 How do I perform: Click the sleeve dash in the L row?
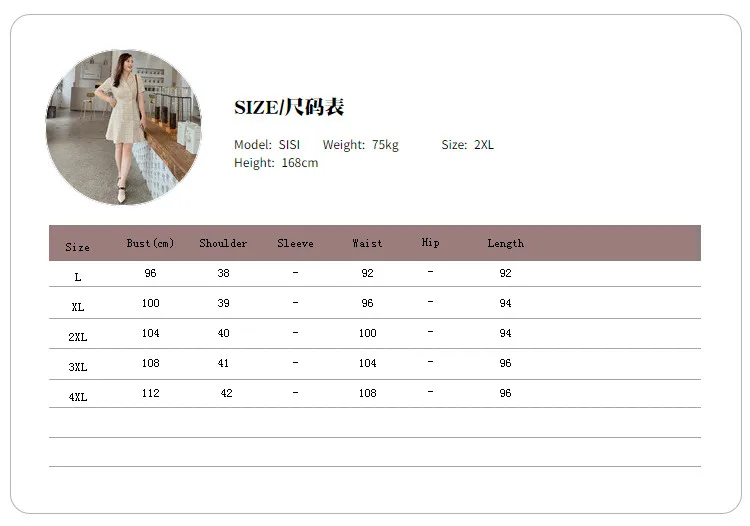(296, 273)
